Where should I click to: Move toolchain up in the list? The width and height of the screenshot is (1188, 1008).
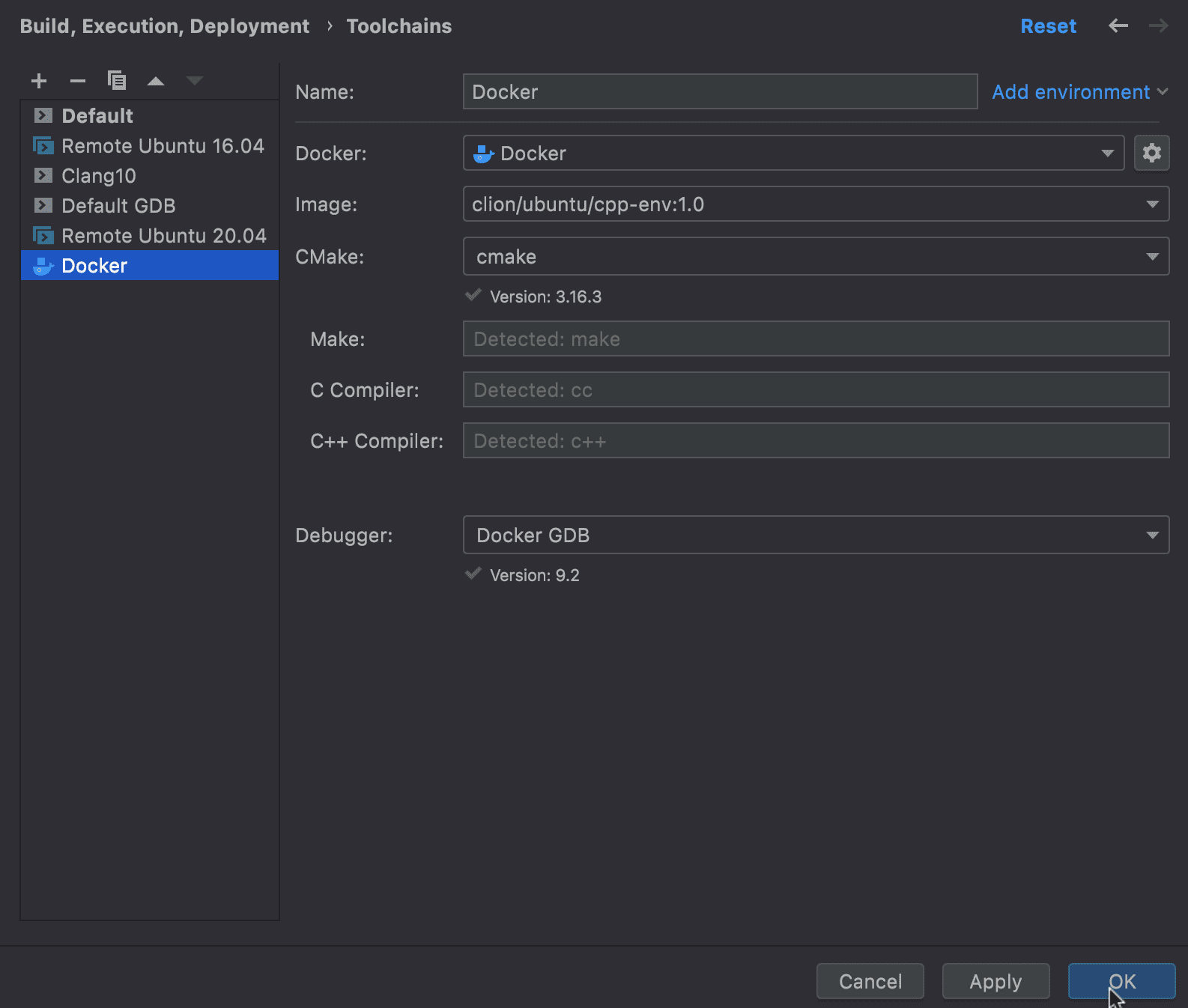coord(156,81)
